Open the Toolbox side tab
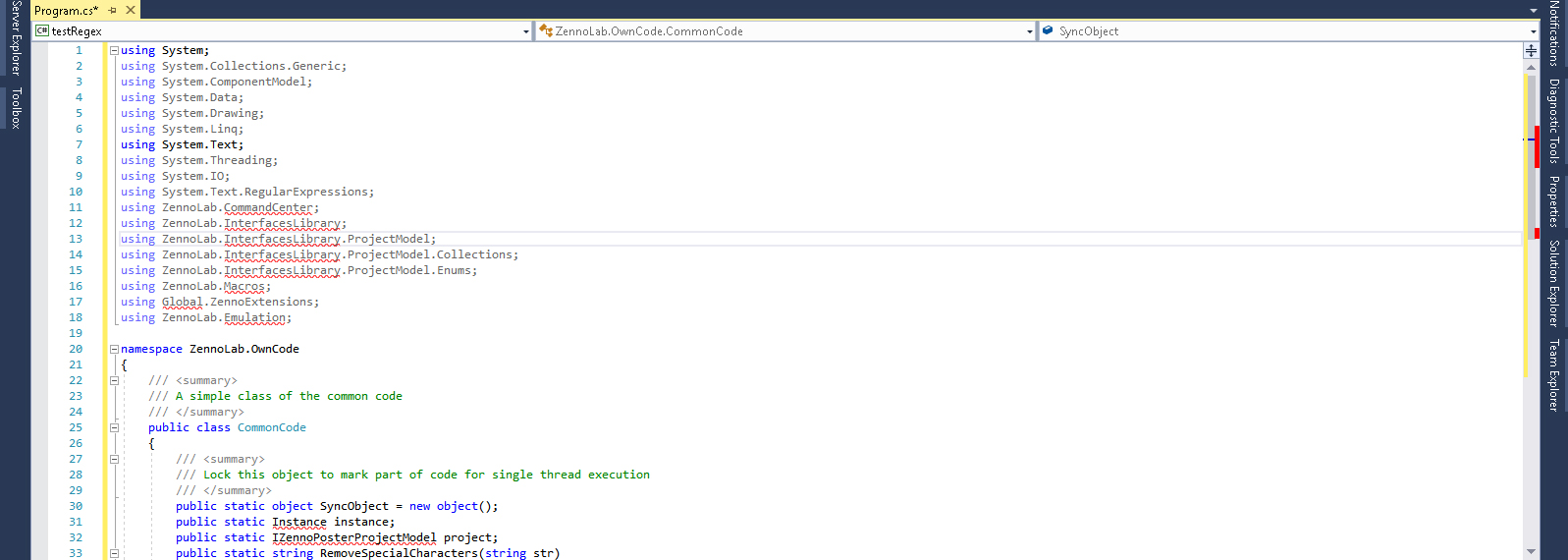The width and height of the screenshot is (1568, 560). 15,108
